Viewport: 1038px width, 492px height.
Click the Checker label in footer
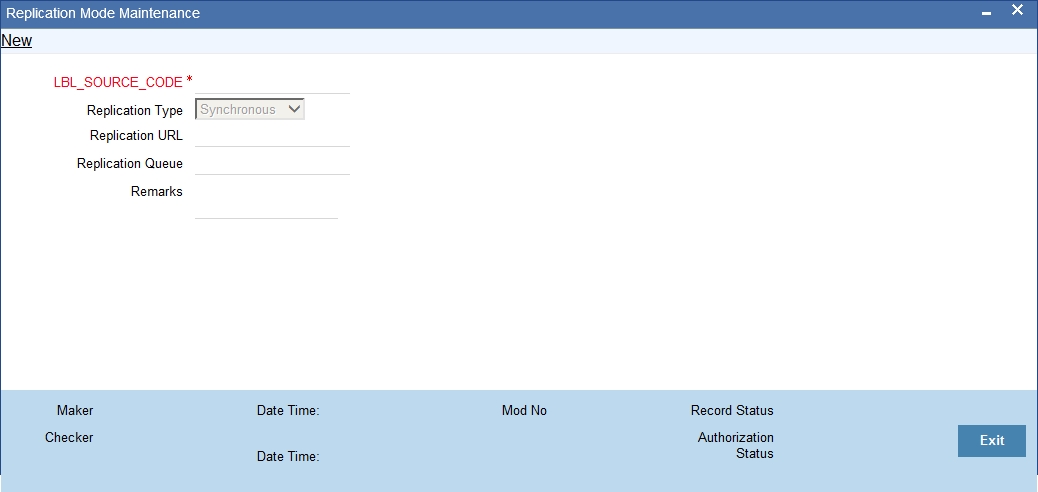69,438
